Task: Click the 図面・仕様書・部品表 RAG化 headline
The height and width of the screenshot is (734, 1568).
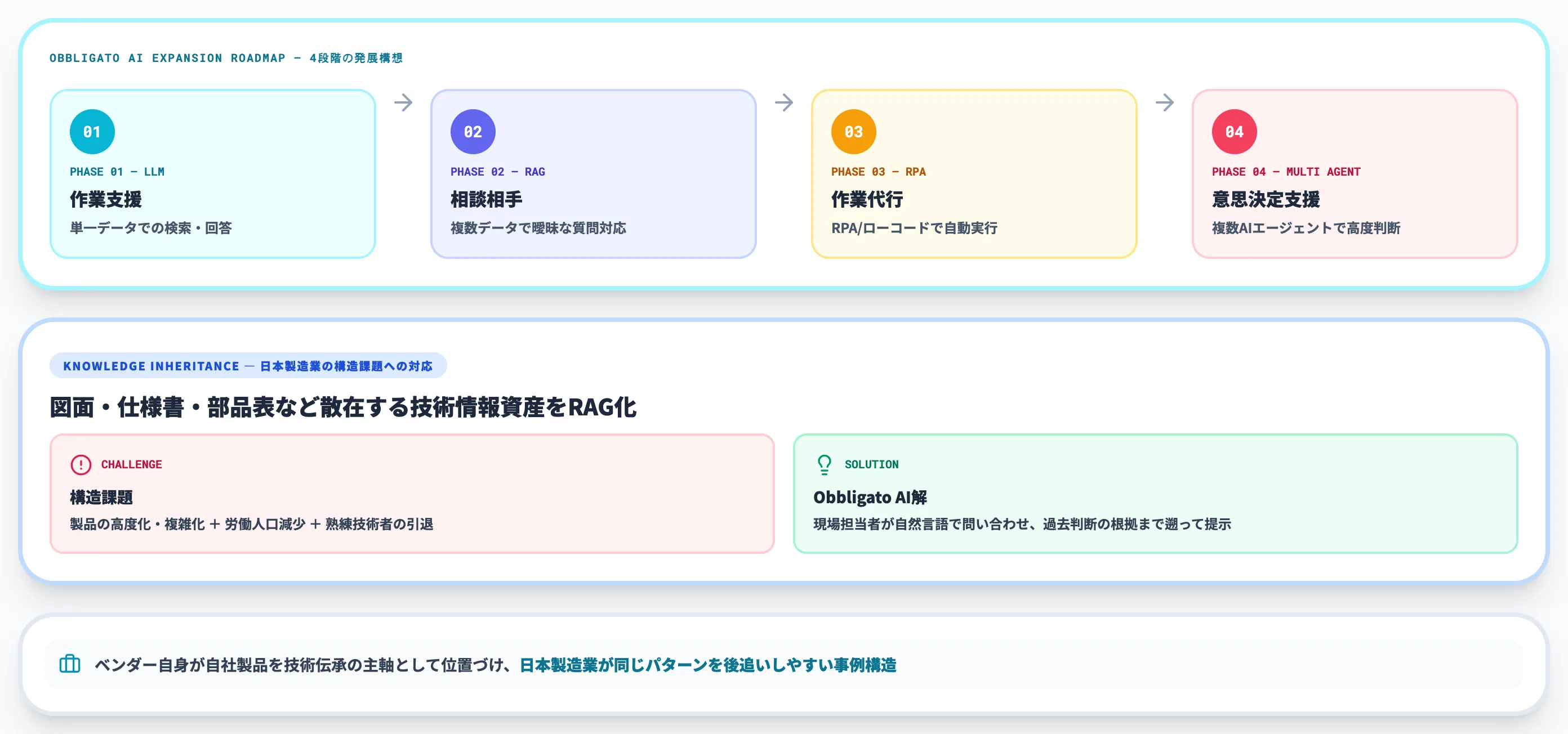Action: [344, 407]
